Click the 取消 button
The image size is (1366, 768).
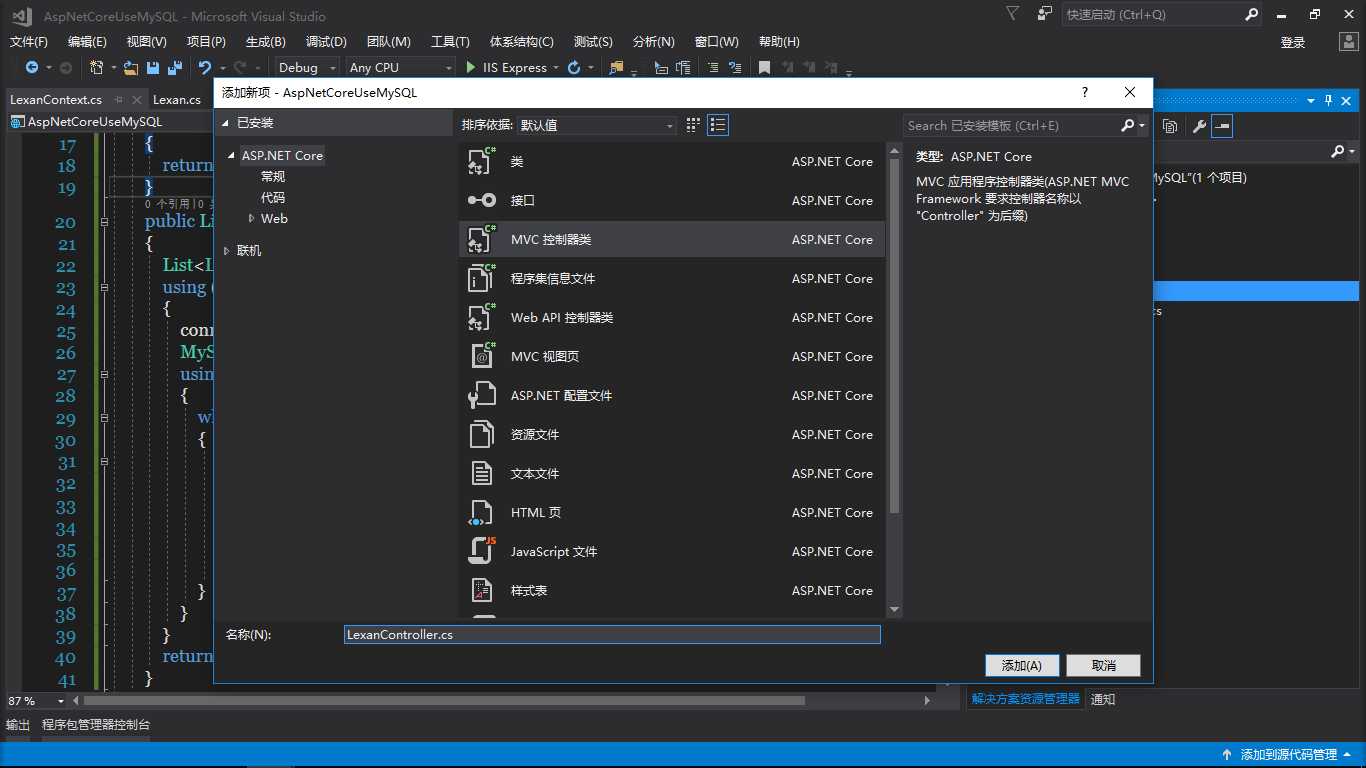click(x=1104, y=666)
